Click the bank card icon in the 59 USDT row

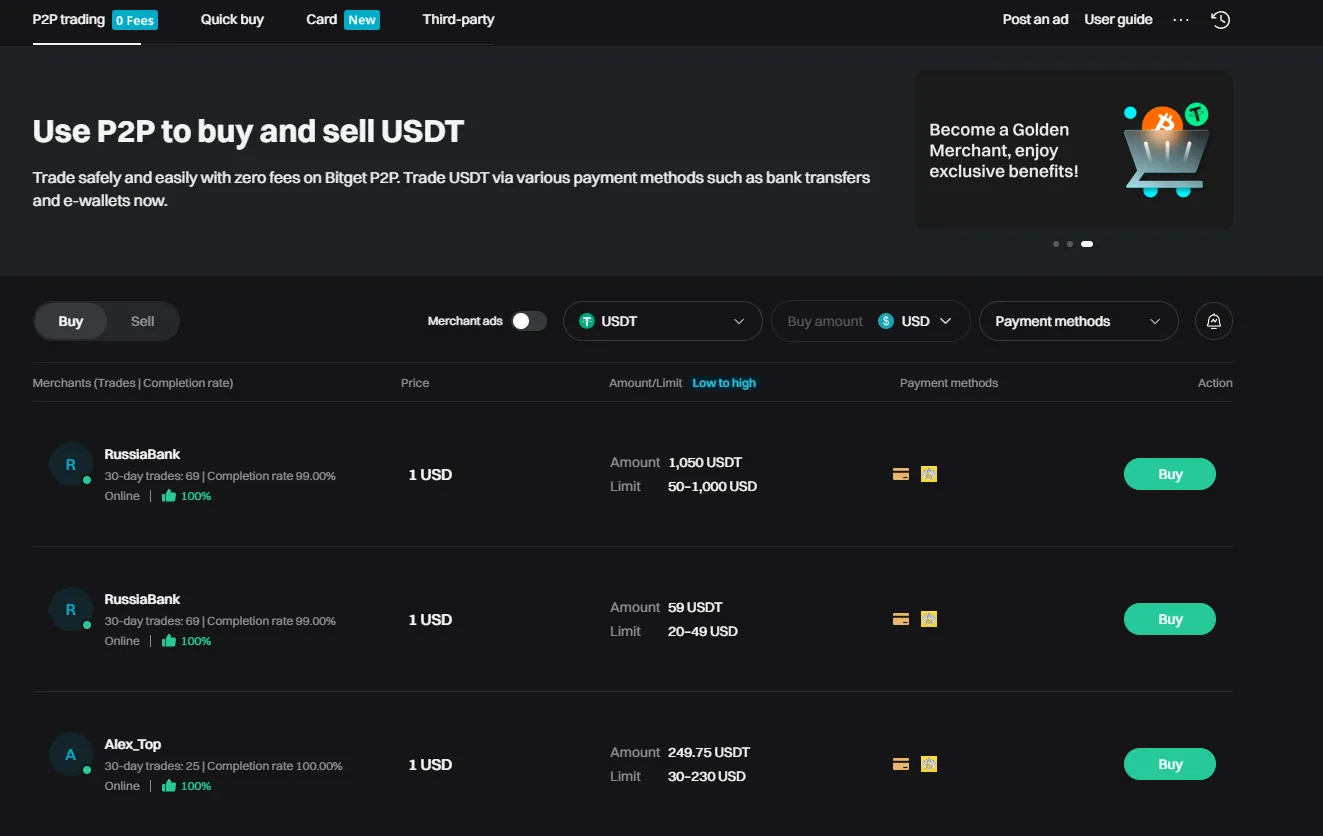pos(901,619)
